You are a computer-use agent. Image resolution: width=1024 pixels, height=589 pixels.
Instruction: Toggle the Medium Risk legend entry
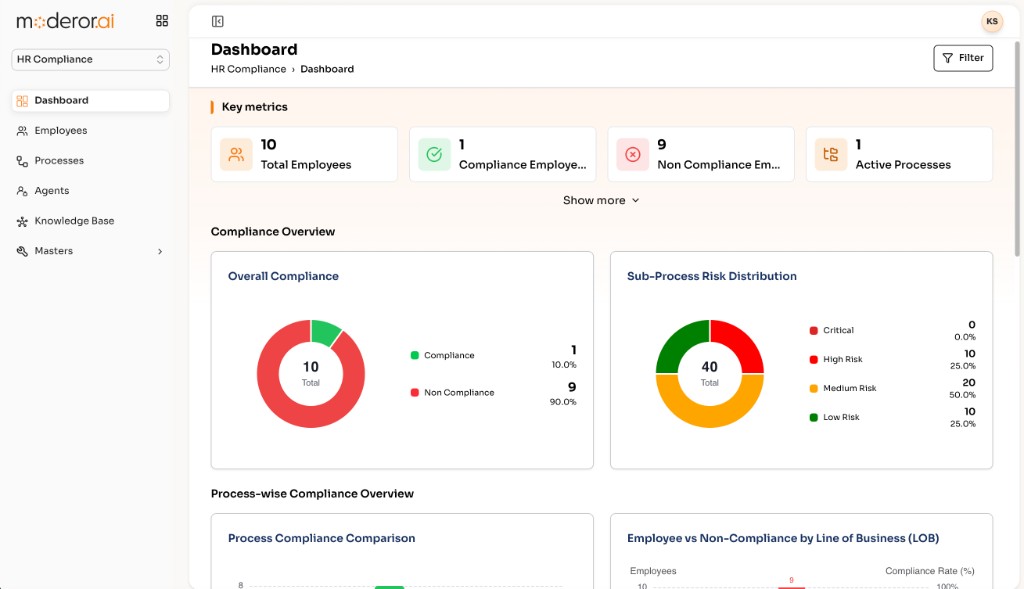pyautogui.click(x=842, y=388)
